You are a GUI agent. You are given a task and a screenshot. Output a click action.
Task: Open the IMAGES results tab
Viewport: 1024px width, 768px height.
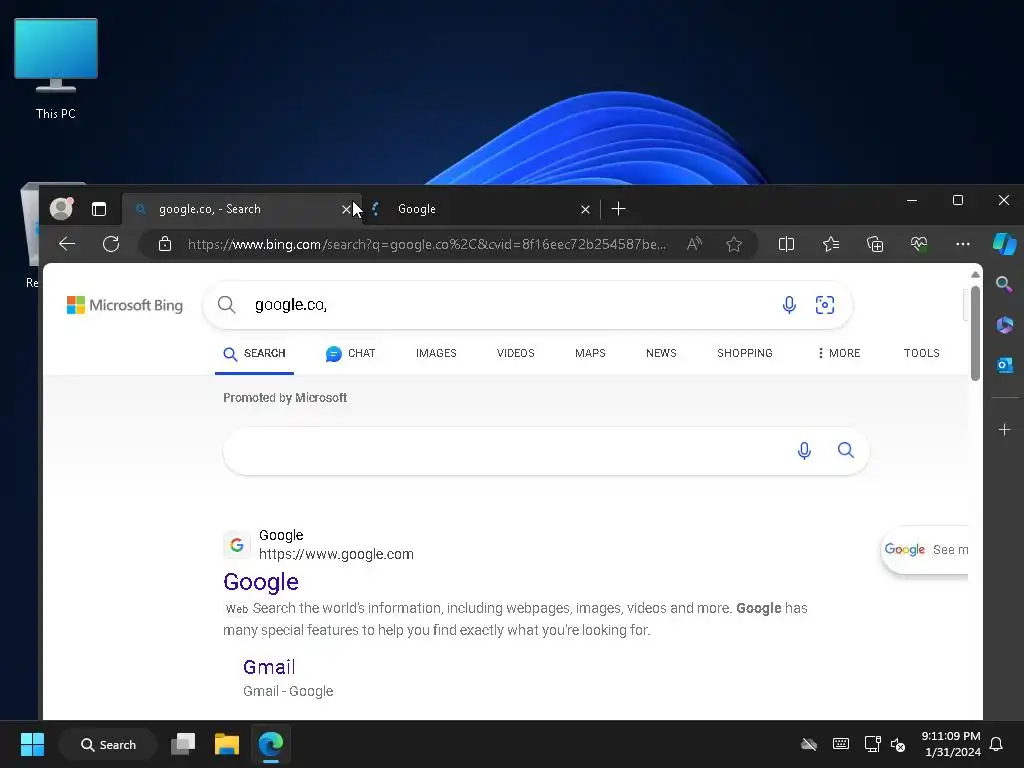436,353
